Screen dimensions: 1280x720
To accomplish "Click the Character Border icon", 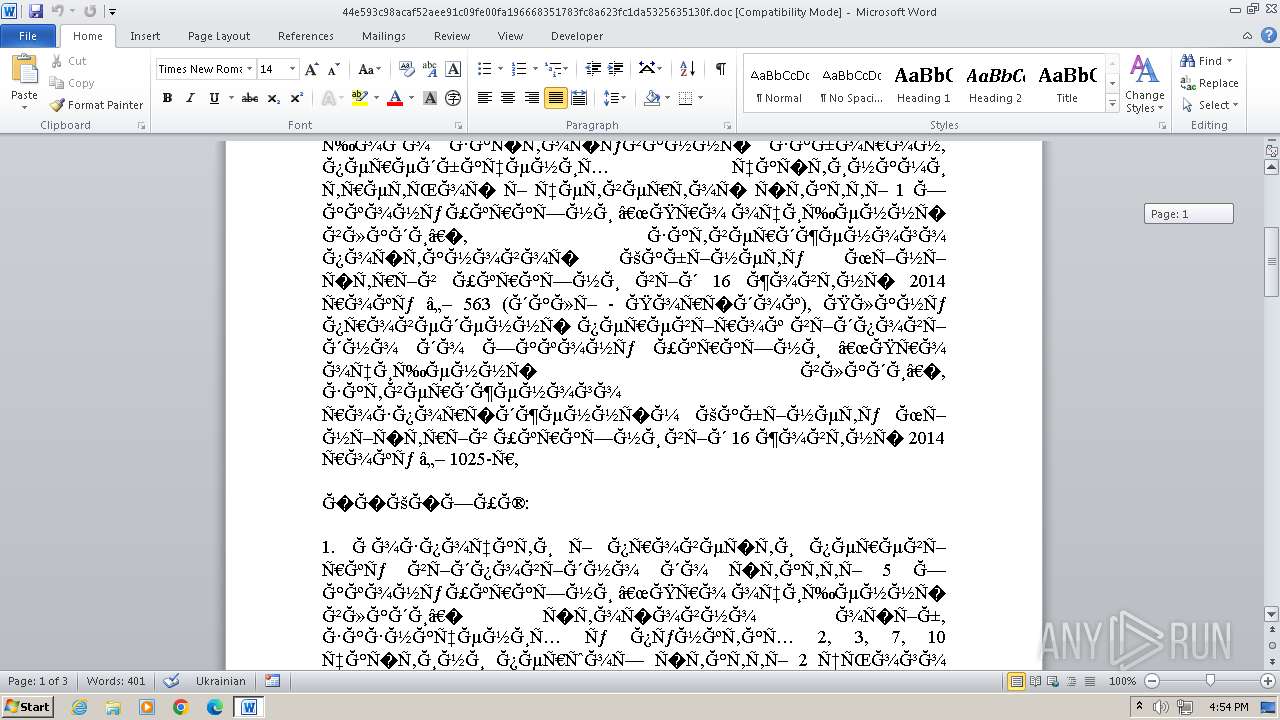I will [x=453, y=69].
